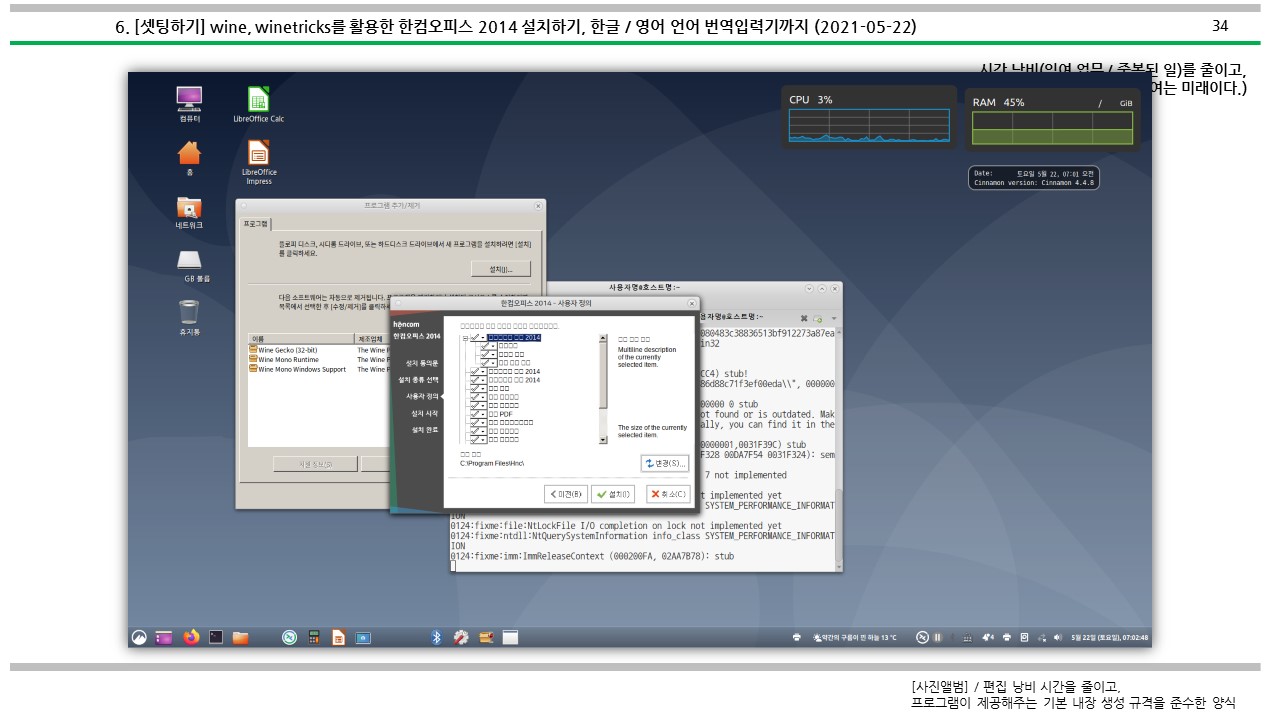Viewport: 1280px width, 720px height.
Task: Click 설치(I)... in 프로그램 추가/제거 window
Action: (x=500, y=269)
